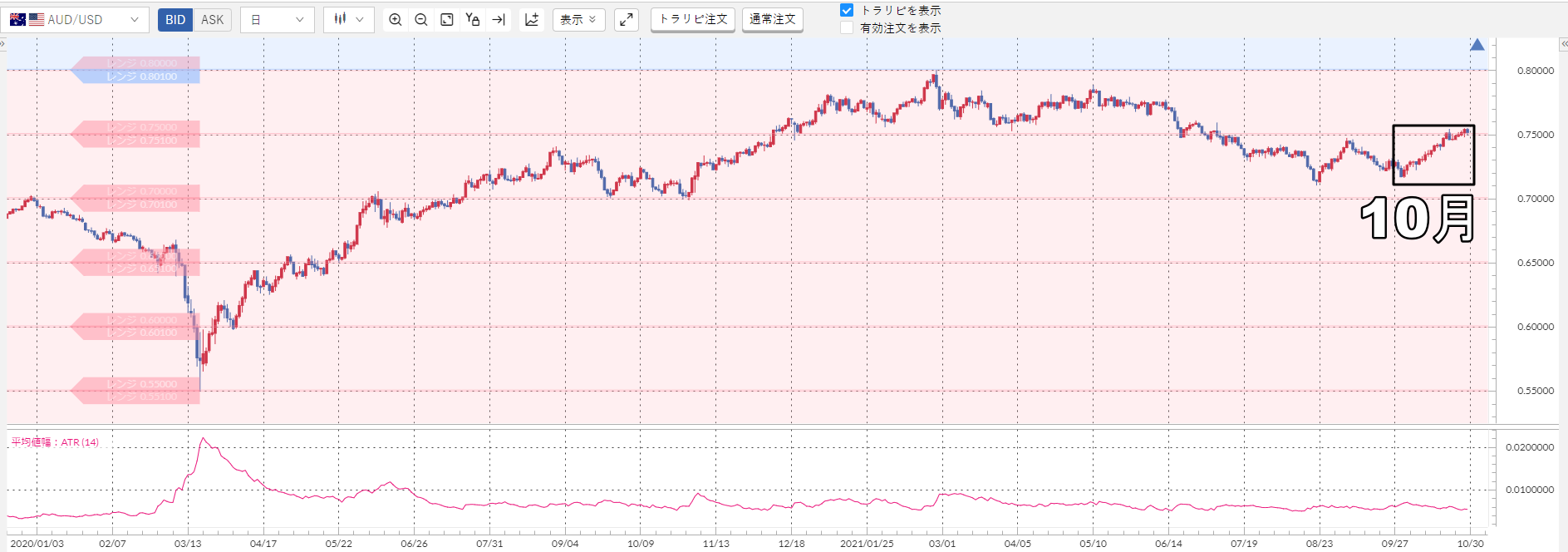Image resolution: width=1568 pixels, height=552 pixels.
Task: Zoom out the chart with magnifier minus
Action: pyautogui.click(x=421, y=19)
